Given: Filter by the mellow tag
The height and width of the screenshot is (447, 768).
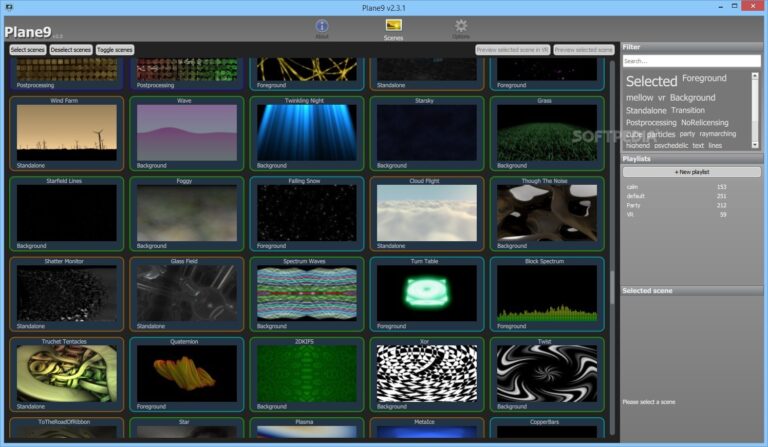Looking at the screenshot, I should [640, 97].
